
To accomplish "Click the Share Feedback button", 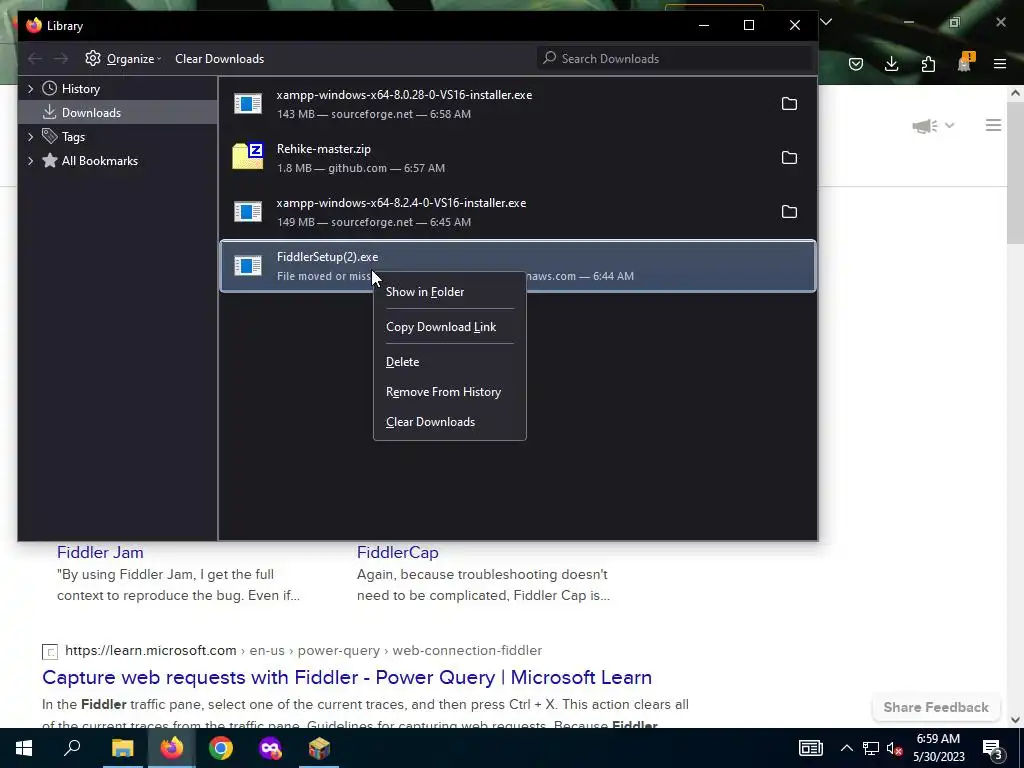I will pos(936,707).
